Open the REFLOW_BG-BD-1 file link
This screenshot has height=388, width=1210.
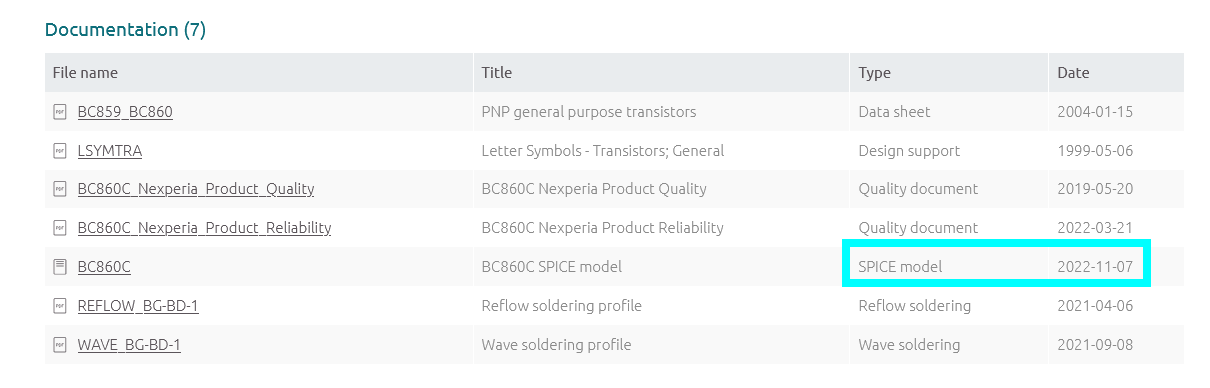tap(138, 306)
